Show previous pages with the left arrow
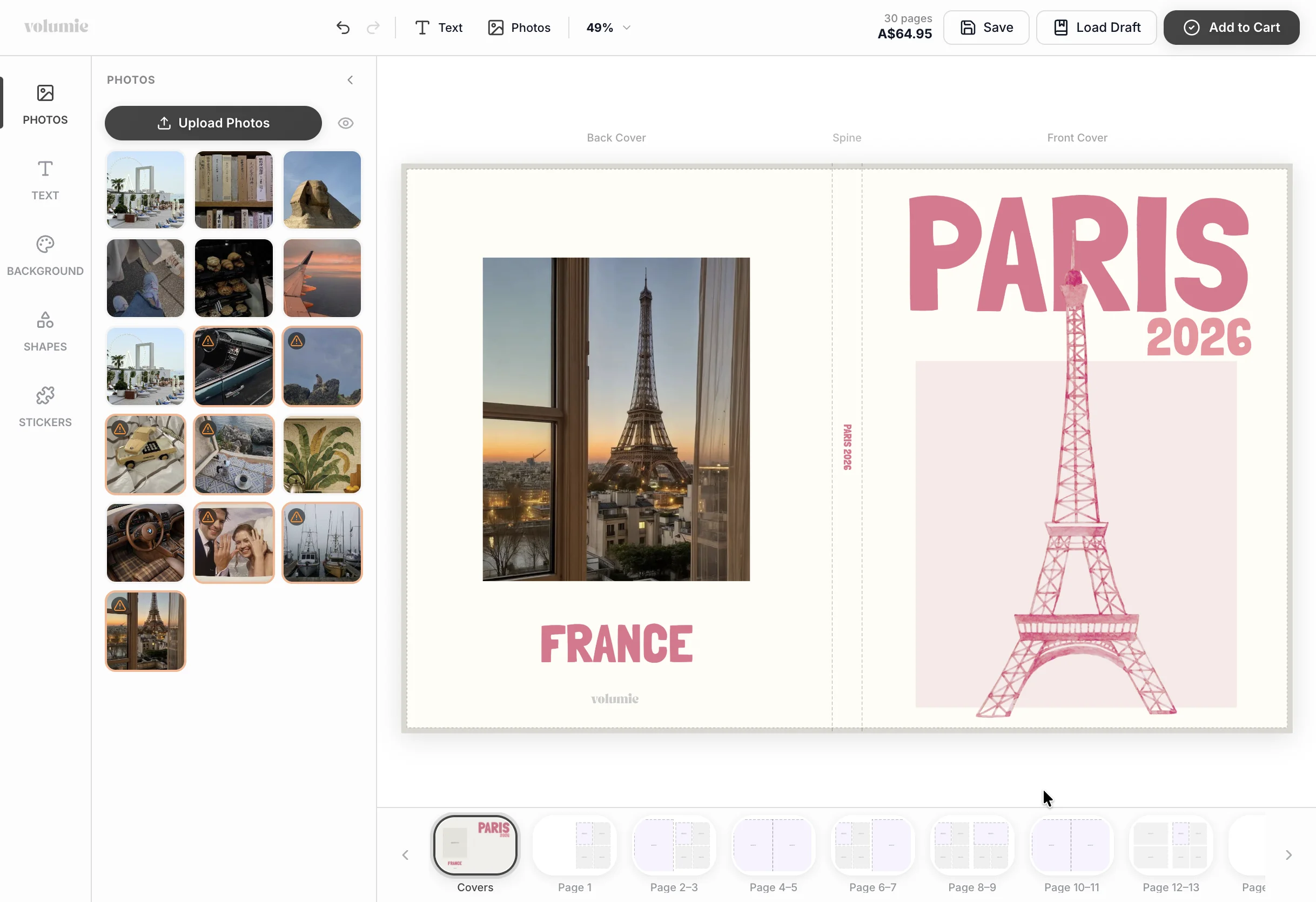The image size is (1316, 902). pyautogui.click(x=406, y=854)
